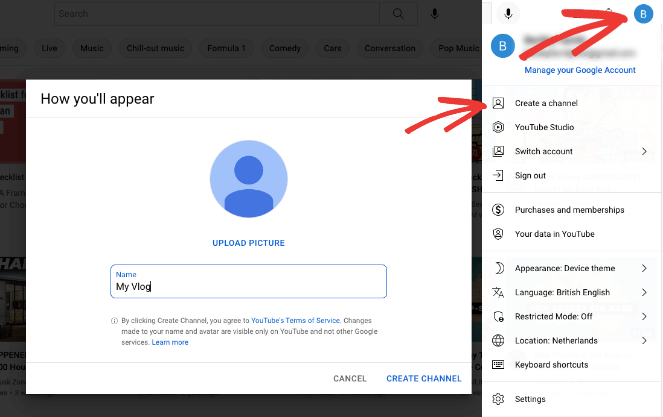Screen dimensions: 663x417
Task: Open the account avatar in top right
Action: [642, 14]
